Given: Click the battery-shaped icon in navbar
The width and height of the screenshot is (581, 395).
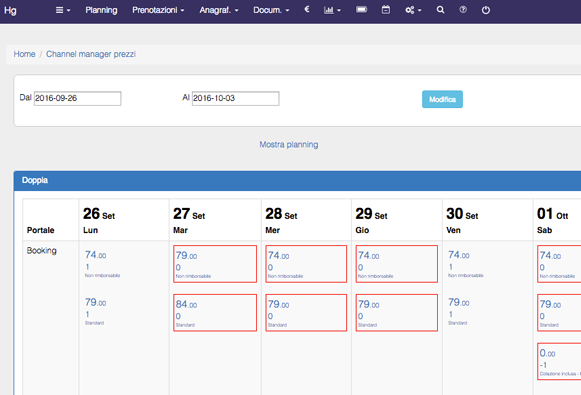Looking at the screenshot, I should pos(361,10).
